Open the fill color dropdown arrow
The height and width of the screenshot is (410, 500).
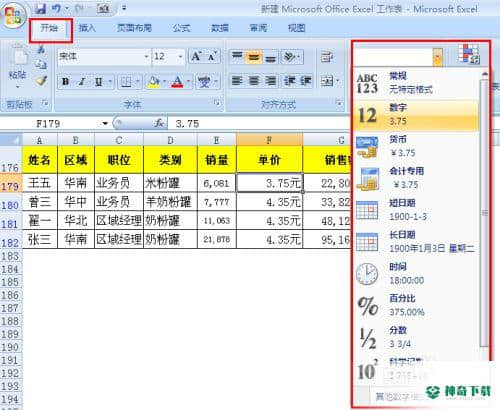(x=165, y=82)
